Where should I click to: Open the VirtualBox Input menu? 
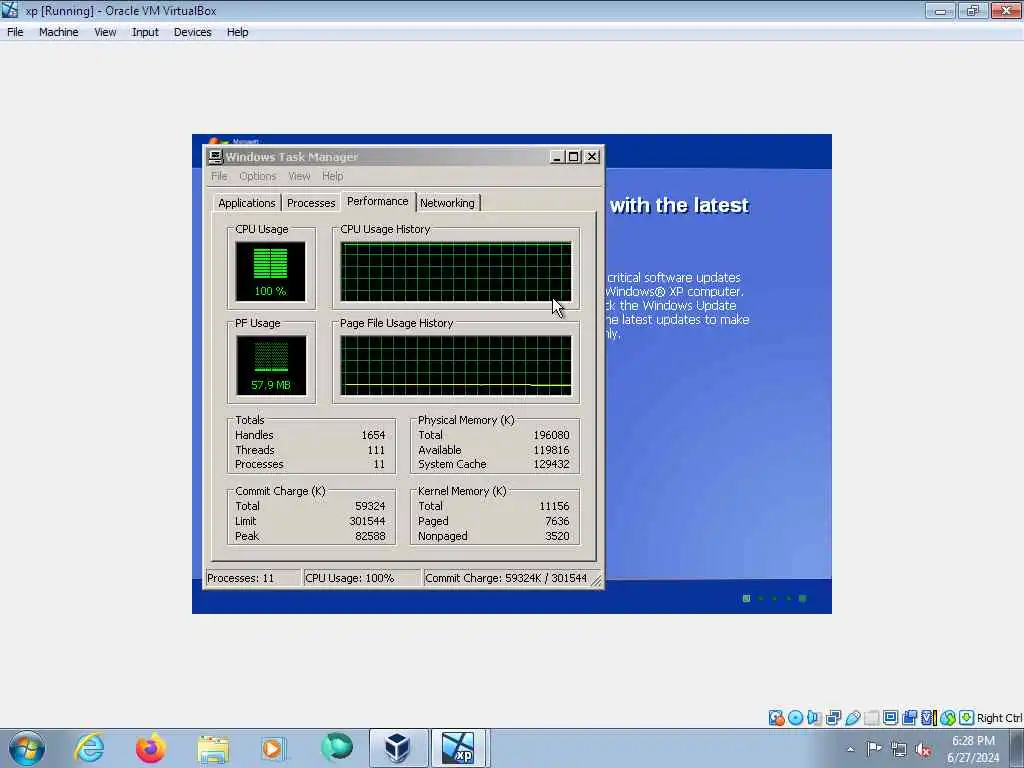(145, 32)
